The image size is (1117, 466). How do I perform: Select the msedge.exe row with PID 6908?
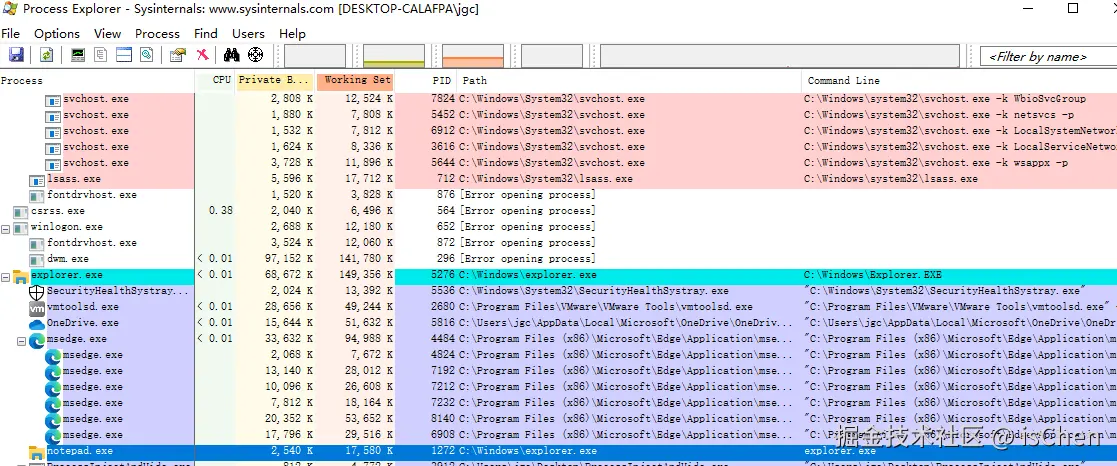pyautogui.click(x=558, y=435)
